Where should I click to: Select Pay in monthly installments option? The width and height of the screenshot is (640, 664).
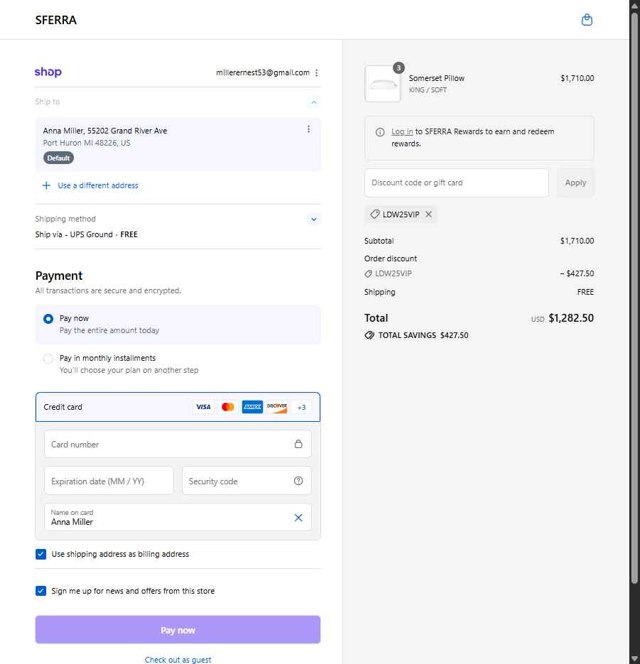(48, 359)
